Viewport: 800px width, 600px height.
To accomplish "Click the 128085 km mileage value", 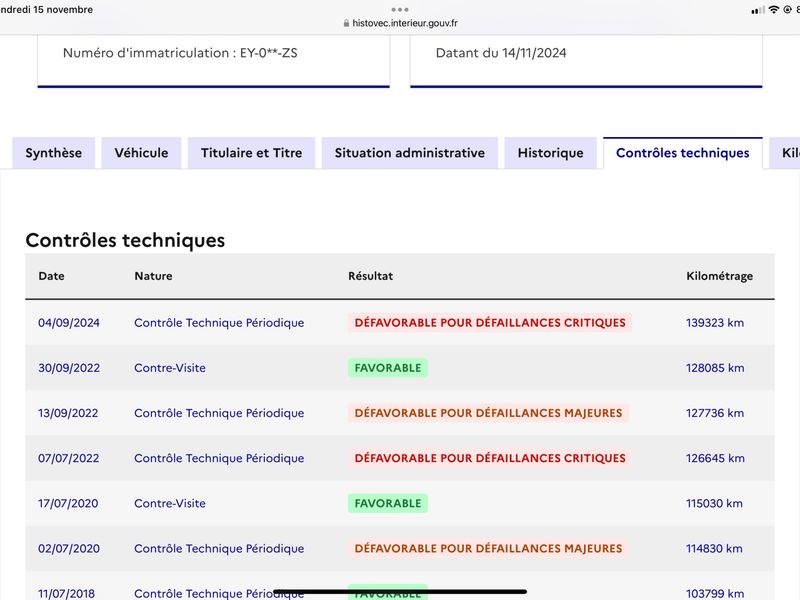I will [715, 368].
